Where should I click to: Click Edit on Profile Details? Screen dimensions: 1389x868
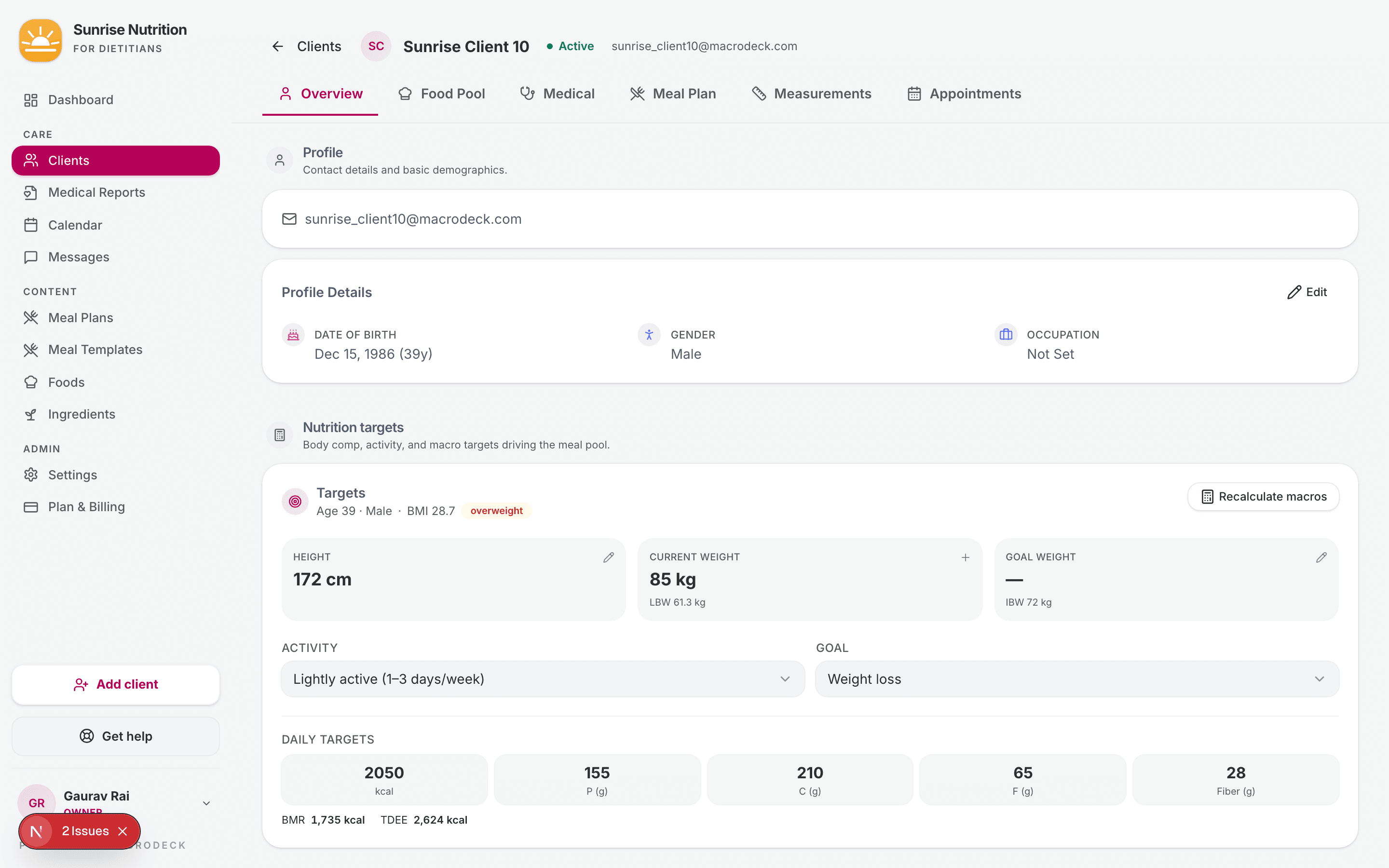coord(1307,292)
